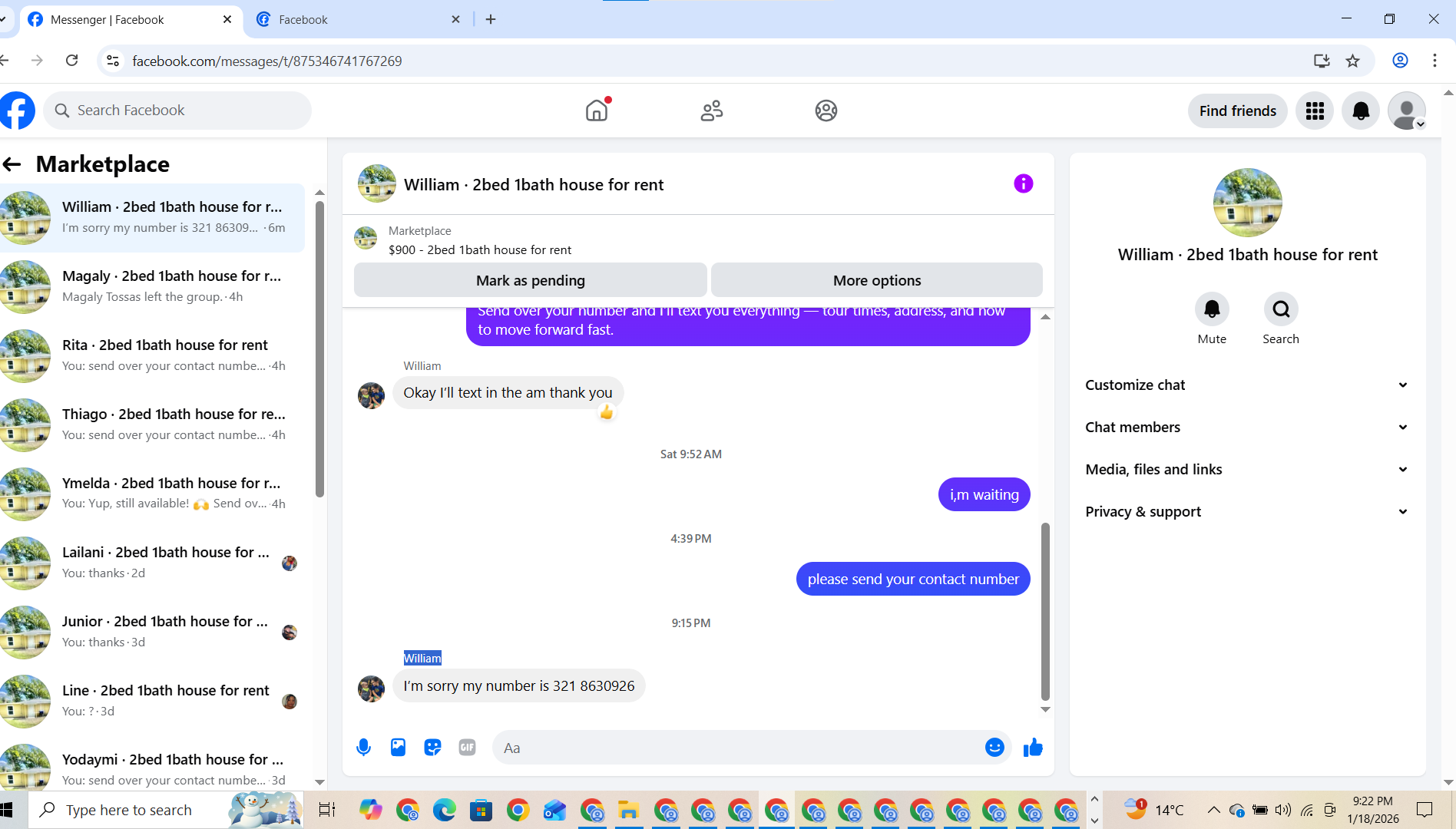1456x829 pixels.
Task: Open tab search dropdown in Chrome
Action: coord(4,19)
